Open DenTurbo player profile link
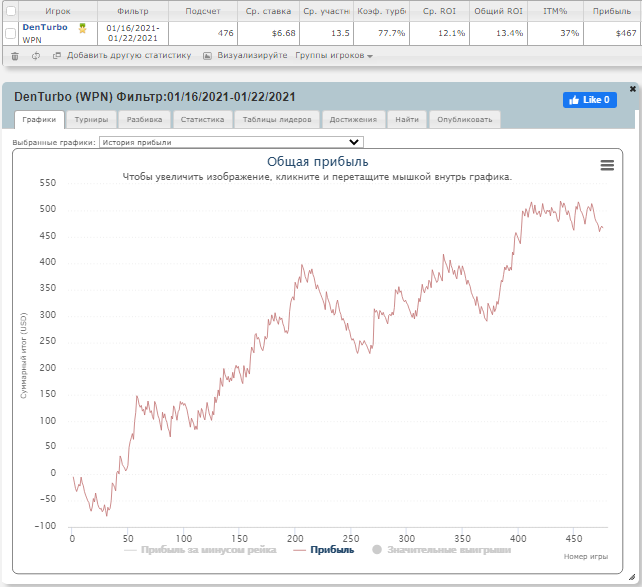642x587 pixels. pos(45,27)
